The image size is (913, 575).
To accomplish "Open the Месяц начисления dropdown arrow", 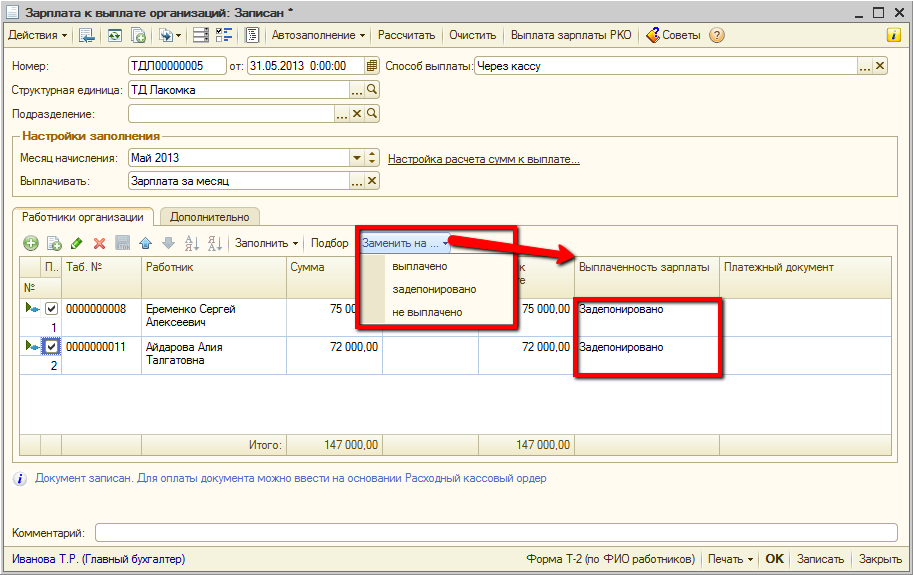I will click(357, 158).
